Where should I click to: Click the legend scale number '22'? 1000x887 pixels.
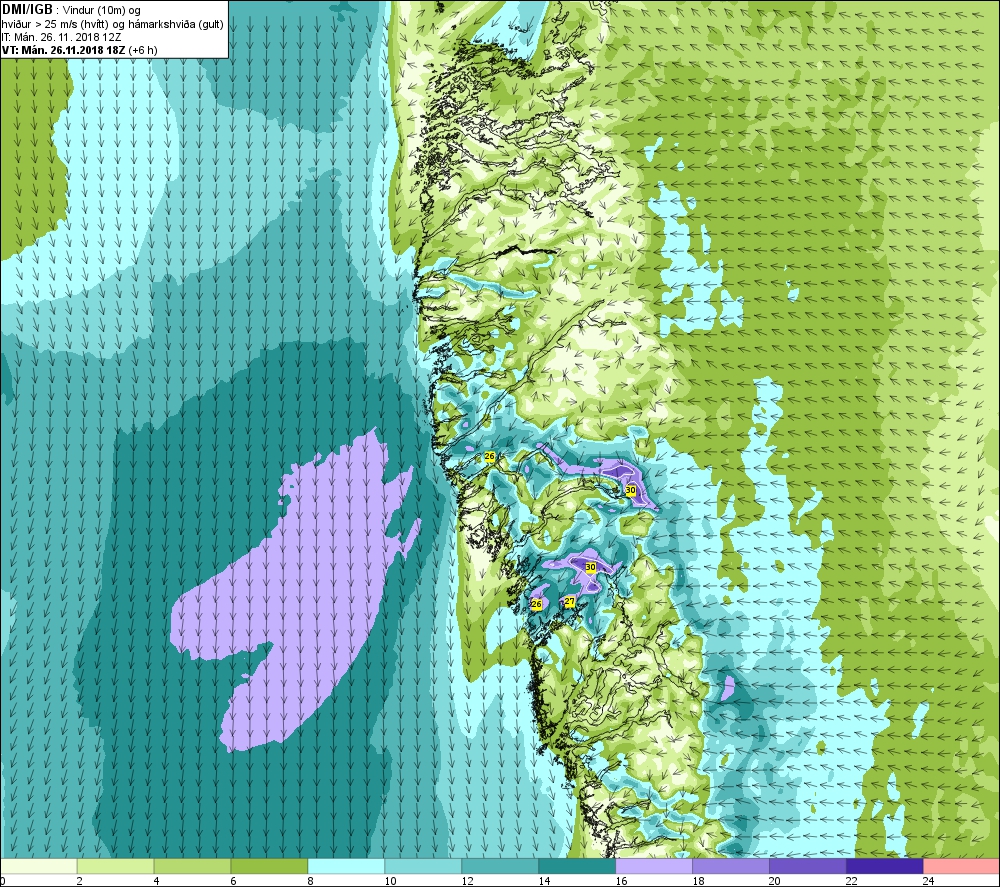tap(852, 881)
